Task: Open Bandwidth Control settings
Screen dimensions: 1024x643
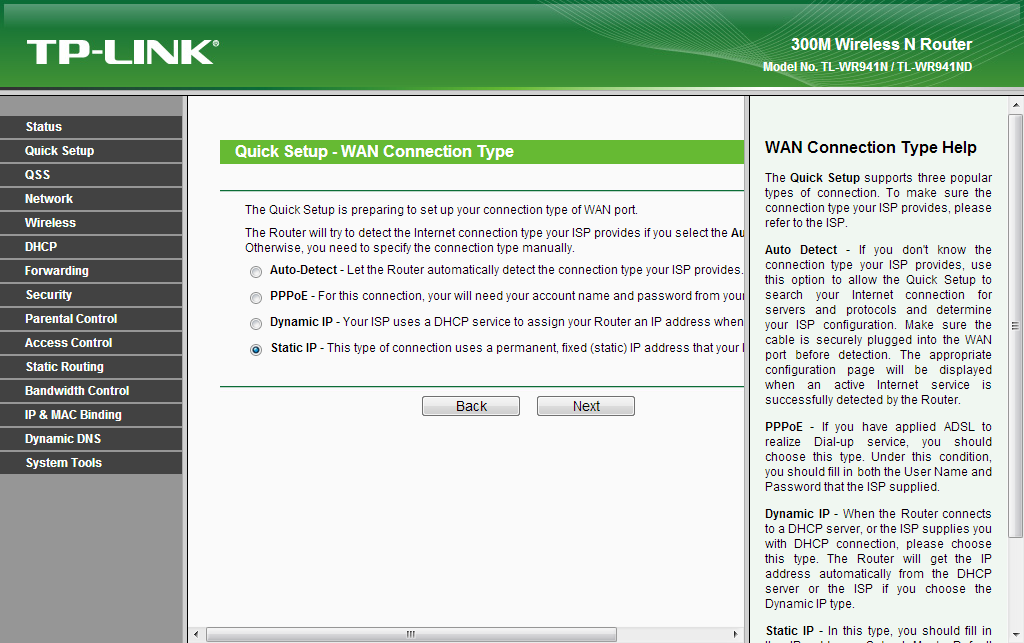Action: tap(91, 391)
